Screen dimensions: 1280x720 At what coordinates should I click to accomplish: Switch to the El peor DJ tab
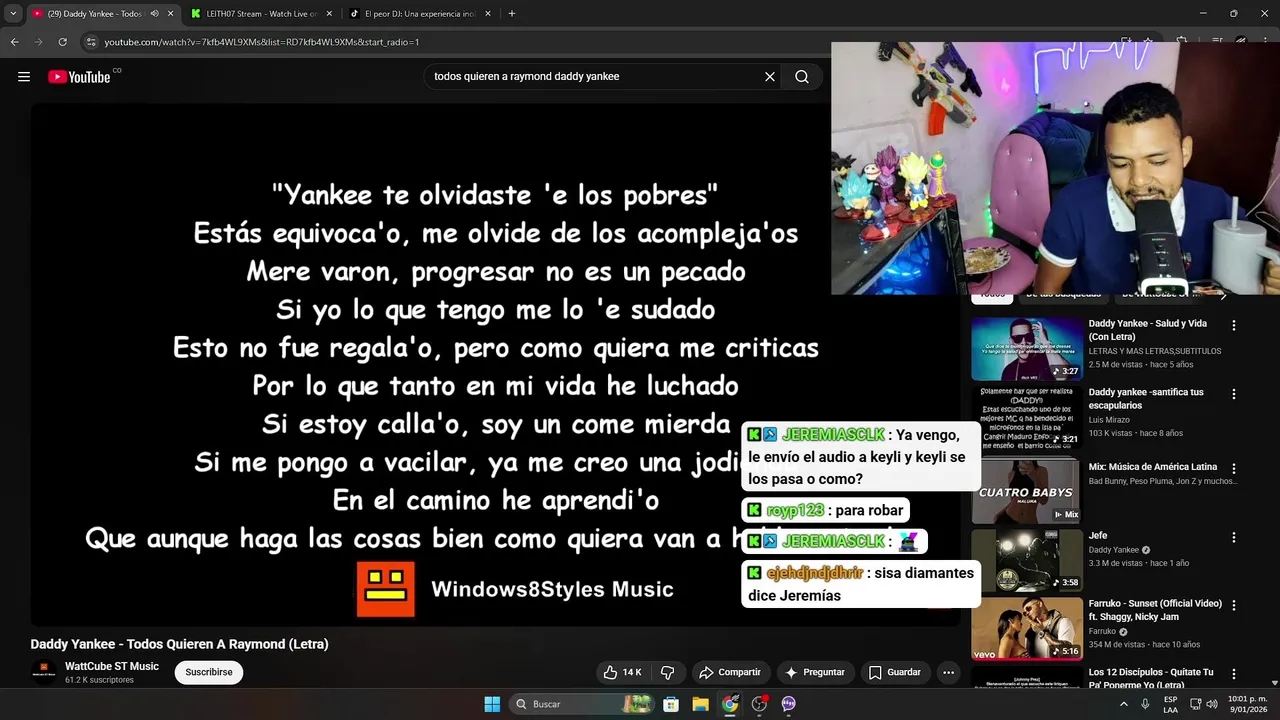[x=420, y=14]
